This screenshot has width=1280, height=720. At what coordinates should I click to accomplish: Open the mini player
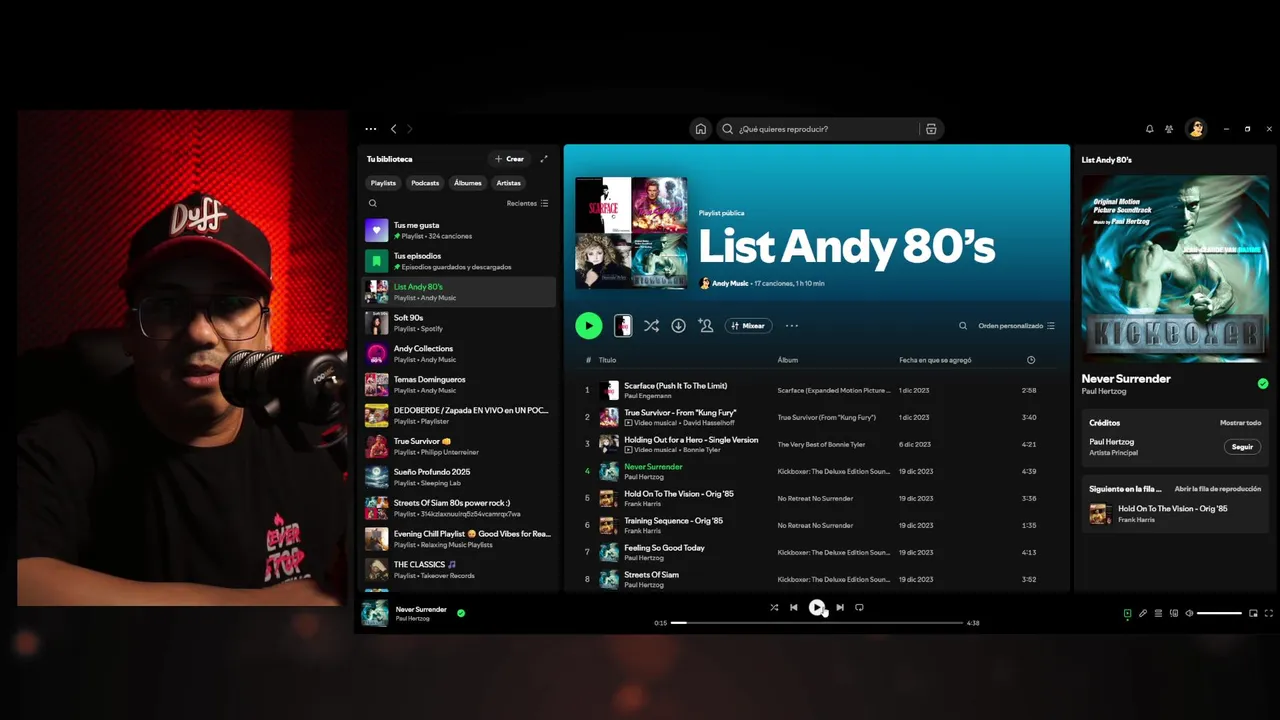[x=1253, y=613]
